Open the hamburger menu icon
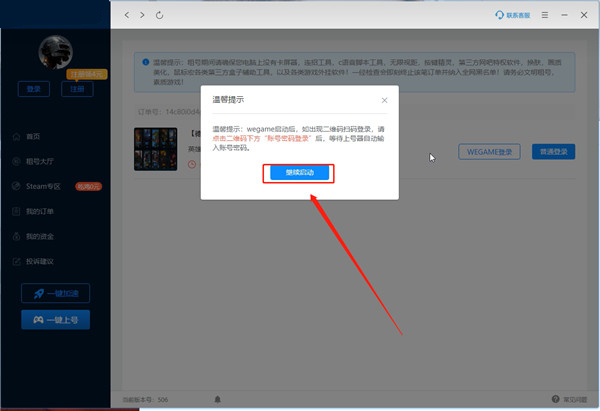This screenshot has height=411, width=600. [545, 15]
